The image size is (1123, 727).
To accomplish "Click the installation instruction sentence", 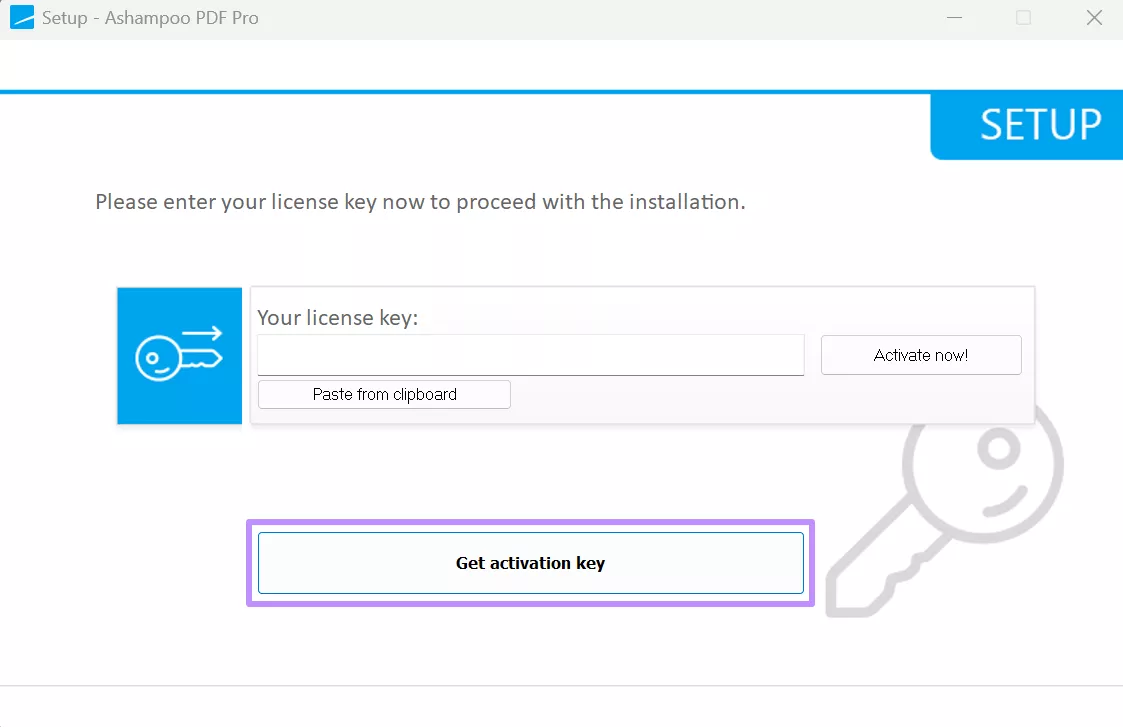I will 420,201.
